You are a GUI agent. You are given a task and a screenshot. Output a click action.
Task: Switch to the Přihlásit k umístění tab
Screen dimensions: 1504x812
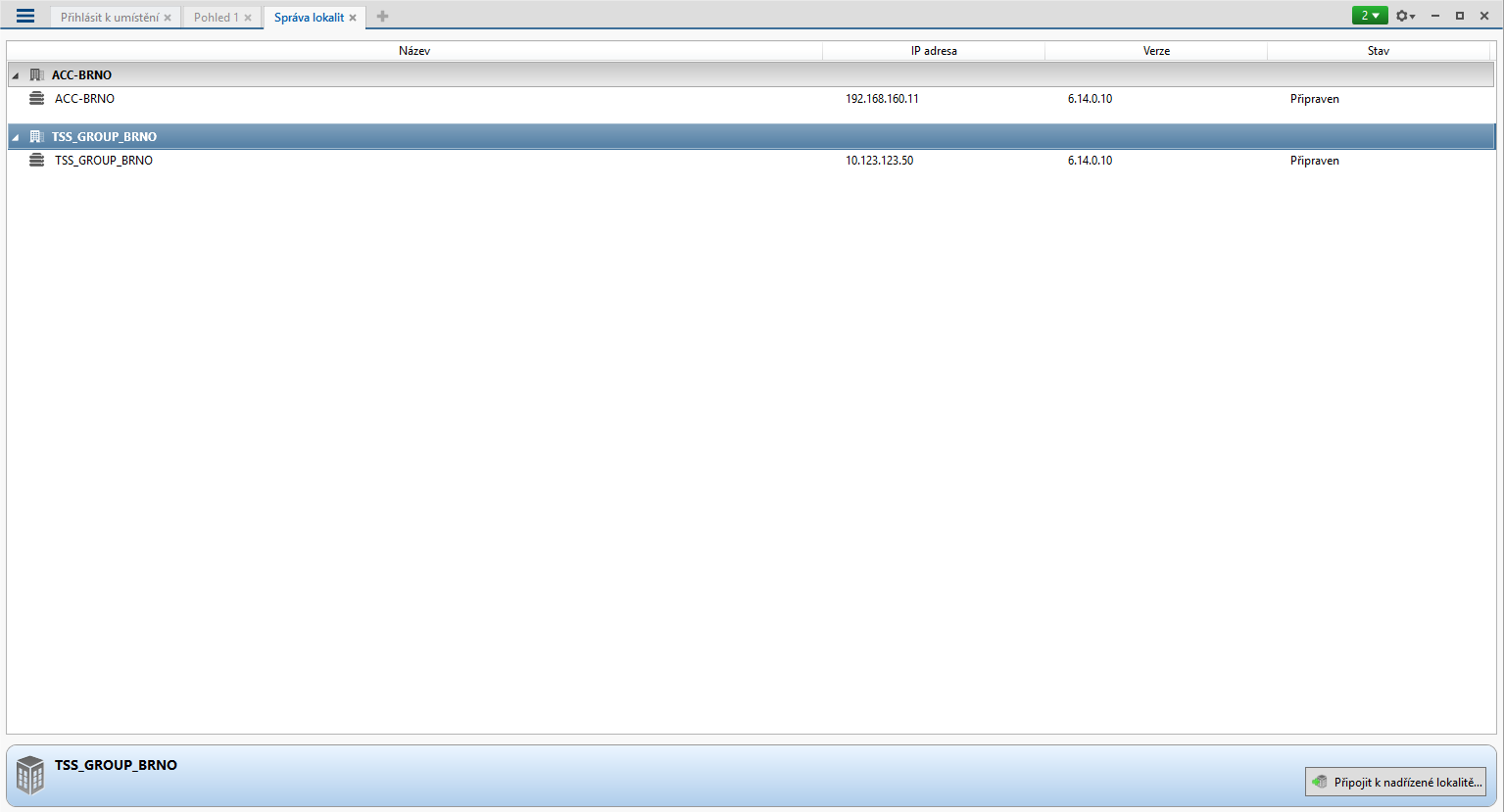[109, 18]
